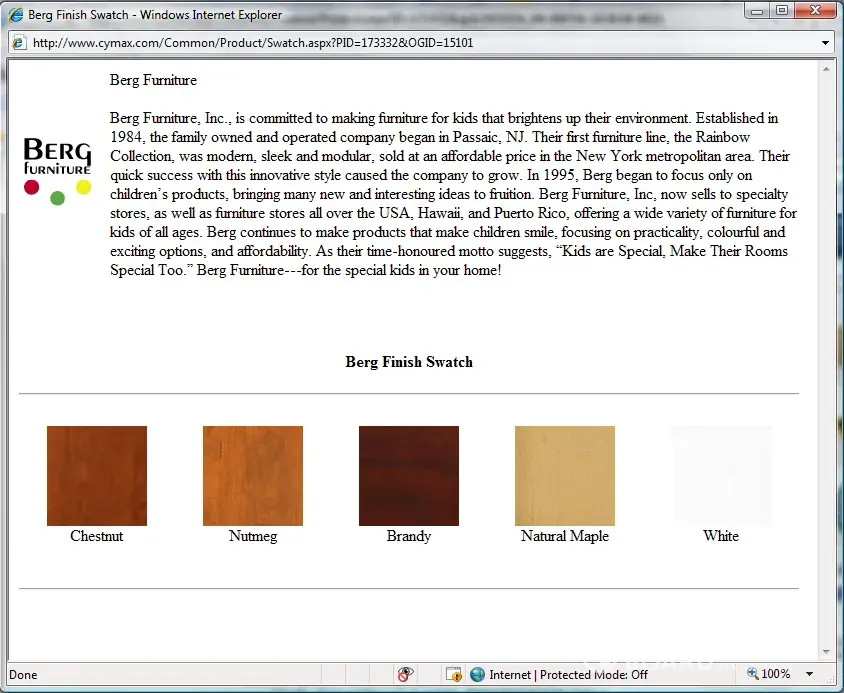Image resolution: width=844 pixels, height=693 pixels.
Task: Expand the zoom level dropdown arrow
Action: tap(809, 674)
